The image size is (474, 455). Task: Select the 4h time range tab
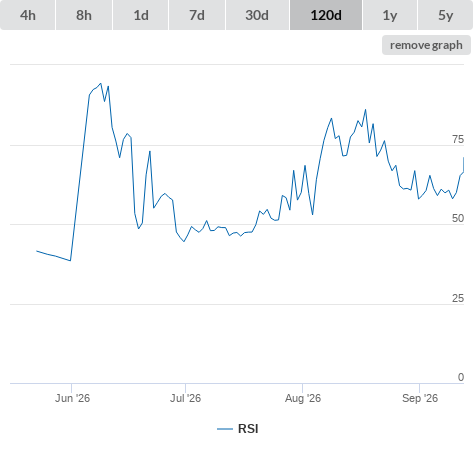click(x=28, y=15)
